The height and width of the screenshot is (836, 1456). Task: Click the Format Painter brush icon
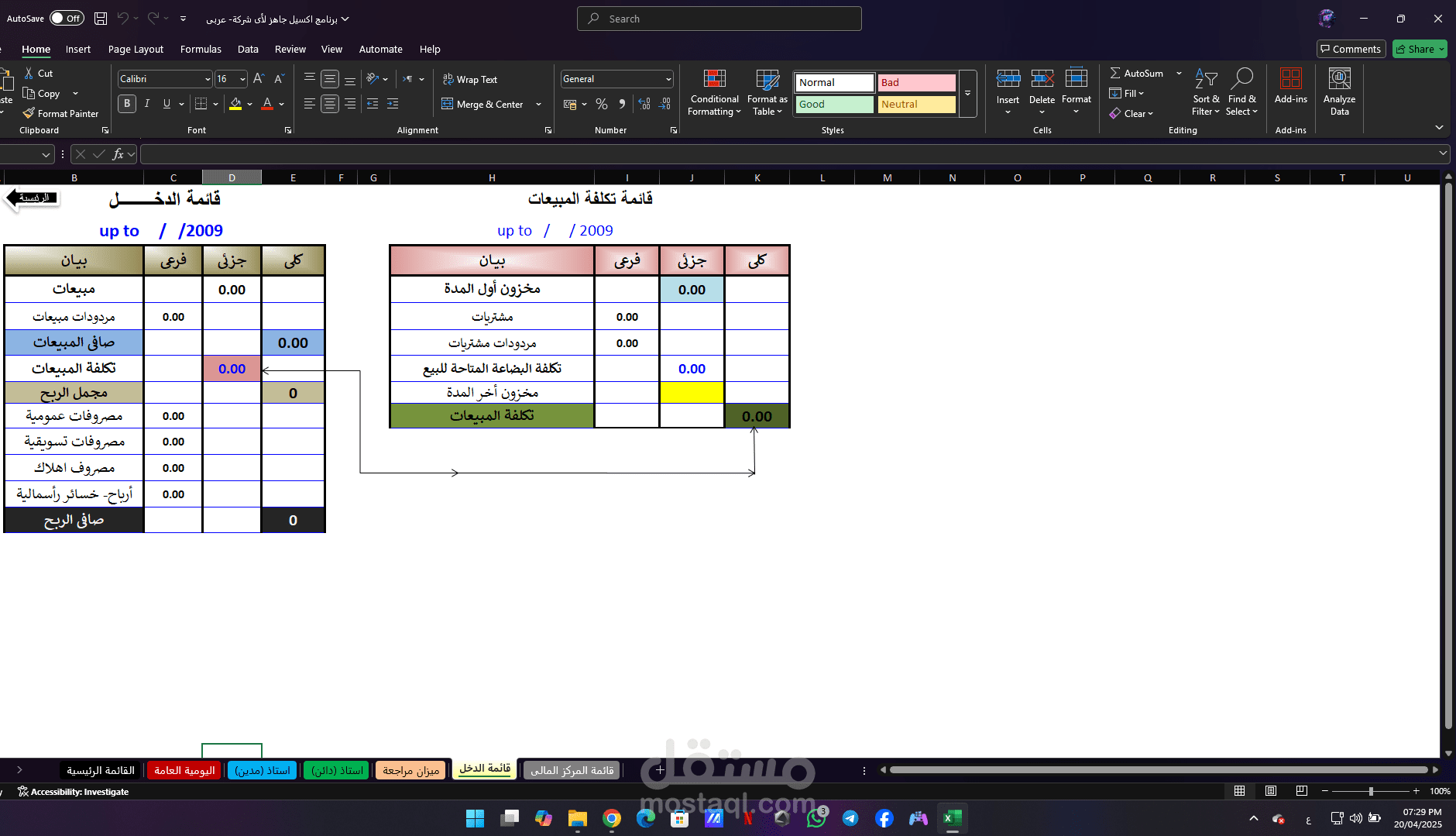(29, 113)
